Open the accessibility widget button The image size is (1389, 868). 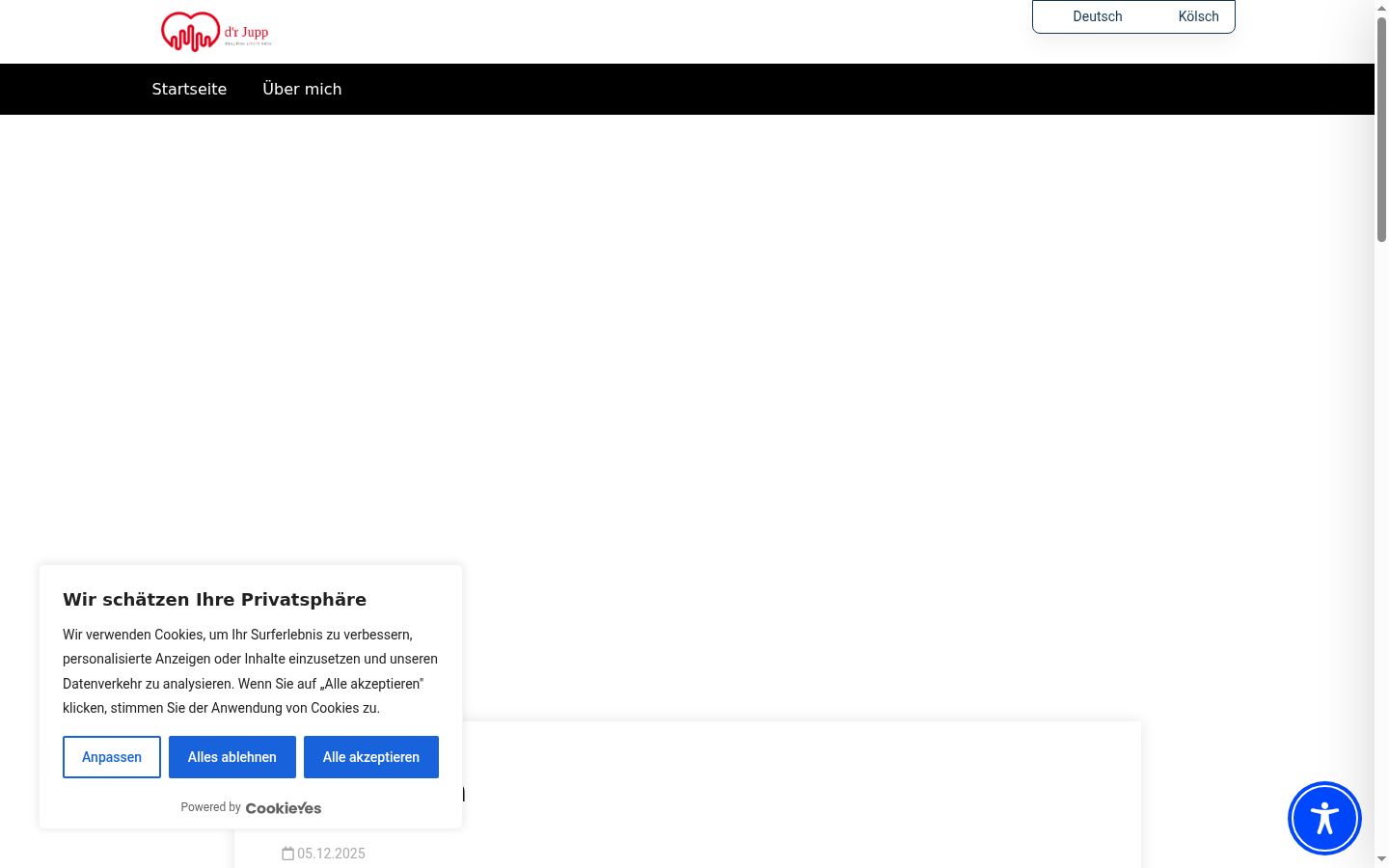[1324, 818]
